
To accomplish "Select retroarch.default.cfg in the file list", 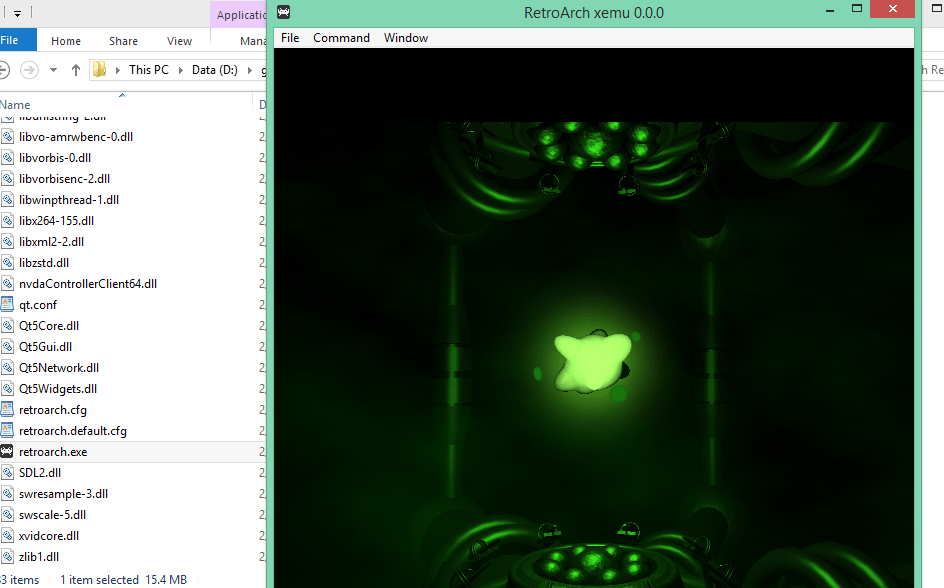I will coord(73,431).
